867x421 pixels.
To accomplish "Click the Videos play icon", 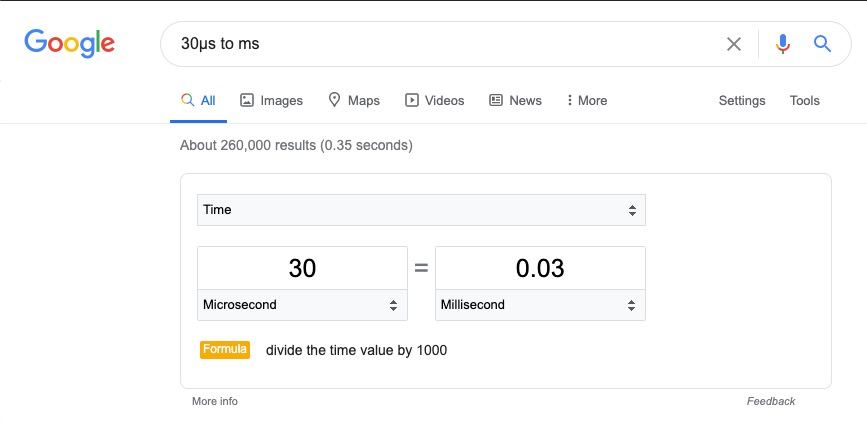I will pos(411,100).
